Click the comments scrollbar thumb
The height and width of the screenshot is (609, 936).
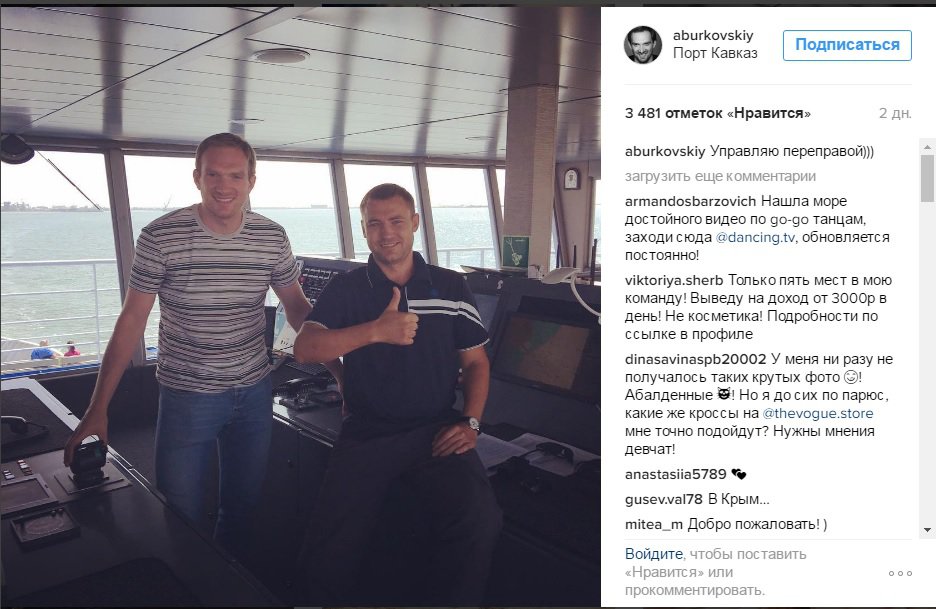927,177
